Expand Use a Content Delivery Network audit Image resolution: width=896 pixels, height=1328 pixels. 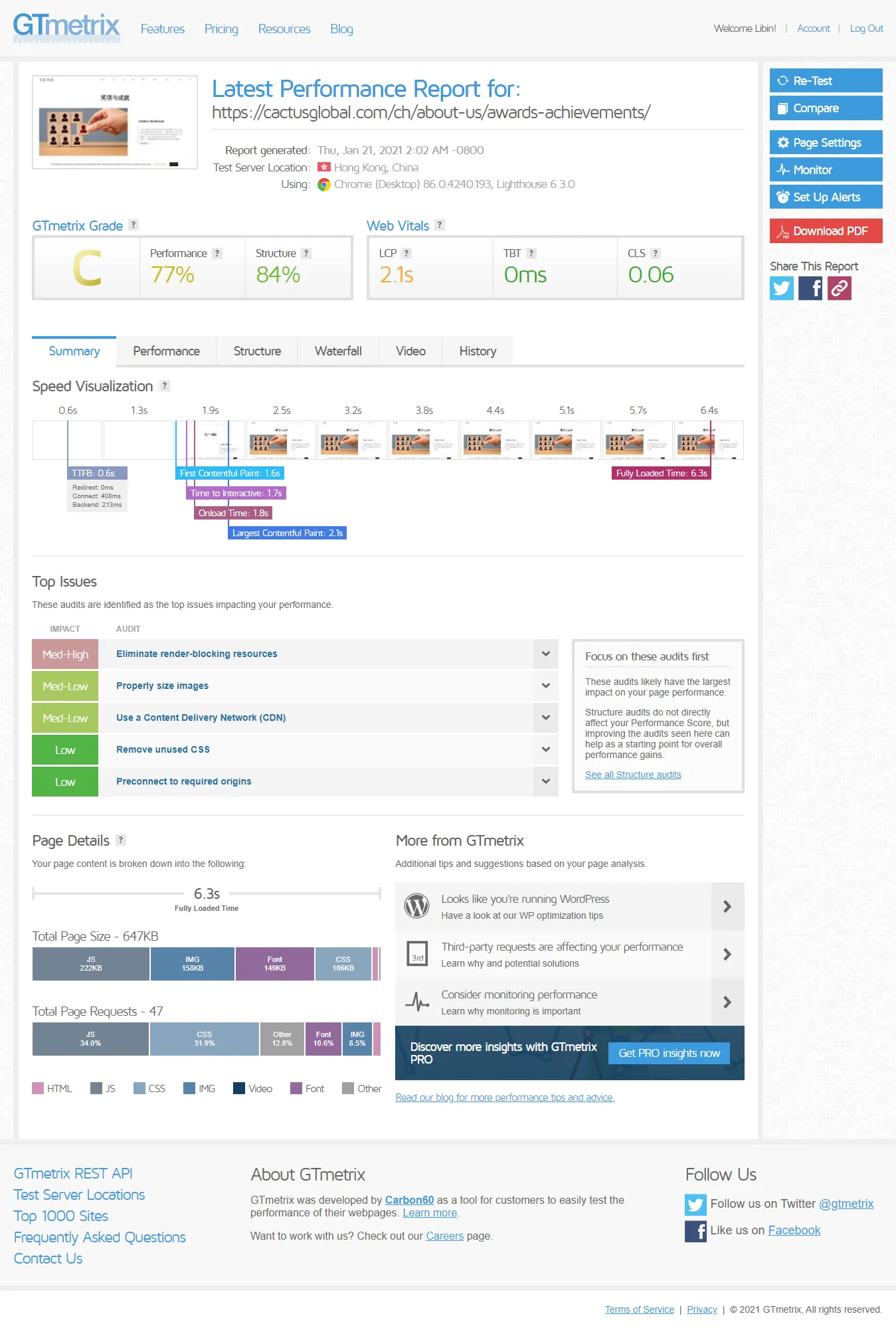click(x=545, y=718)
